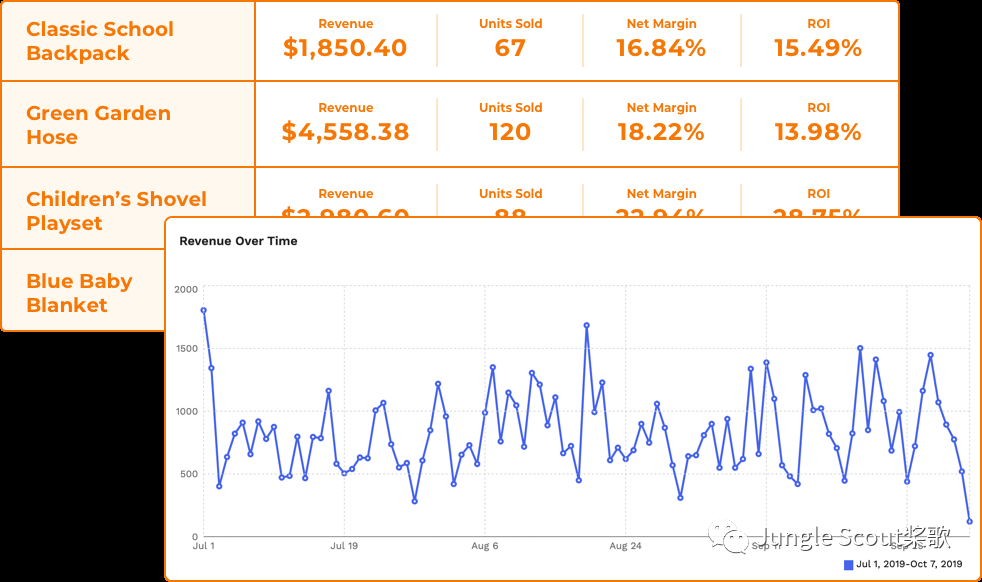The height and width of the screenshot is (582, 982).
Task: Click the Aug 24 x-axis label
Action: click(x=625, y=547)
